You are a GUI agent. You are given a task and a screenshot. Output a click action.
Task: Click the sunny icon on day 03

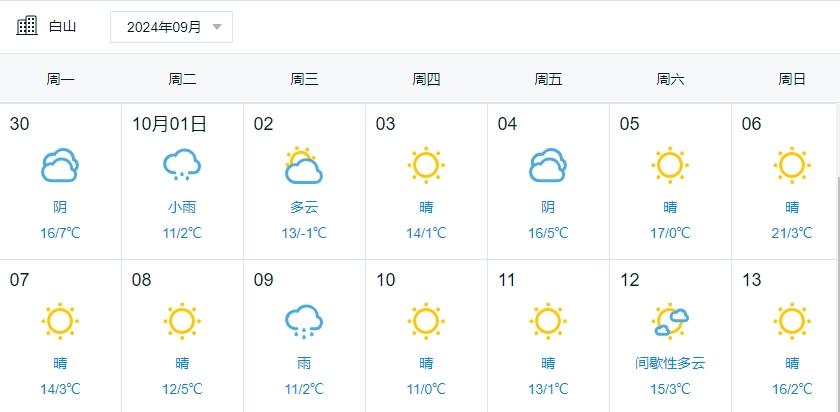pyautogui.click(x=426, y=164)
